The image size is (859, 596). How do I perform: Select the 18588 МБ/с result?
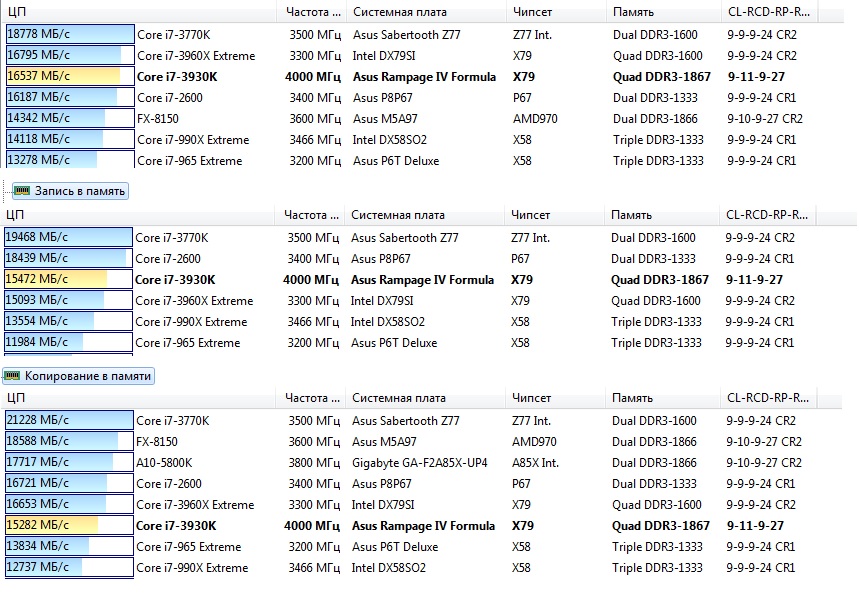[x=69, y=441]
